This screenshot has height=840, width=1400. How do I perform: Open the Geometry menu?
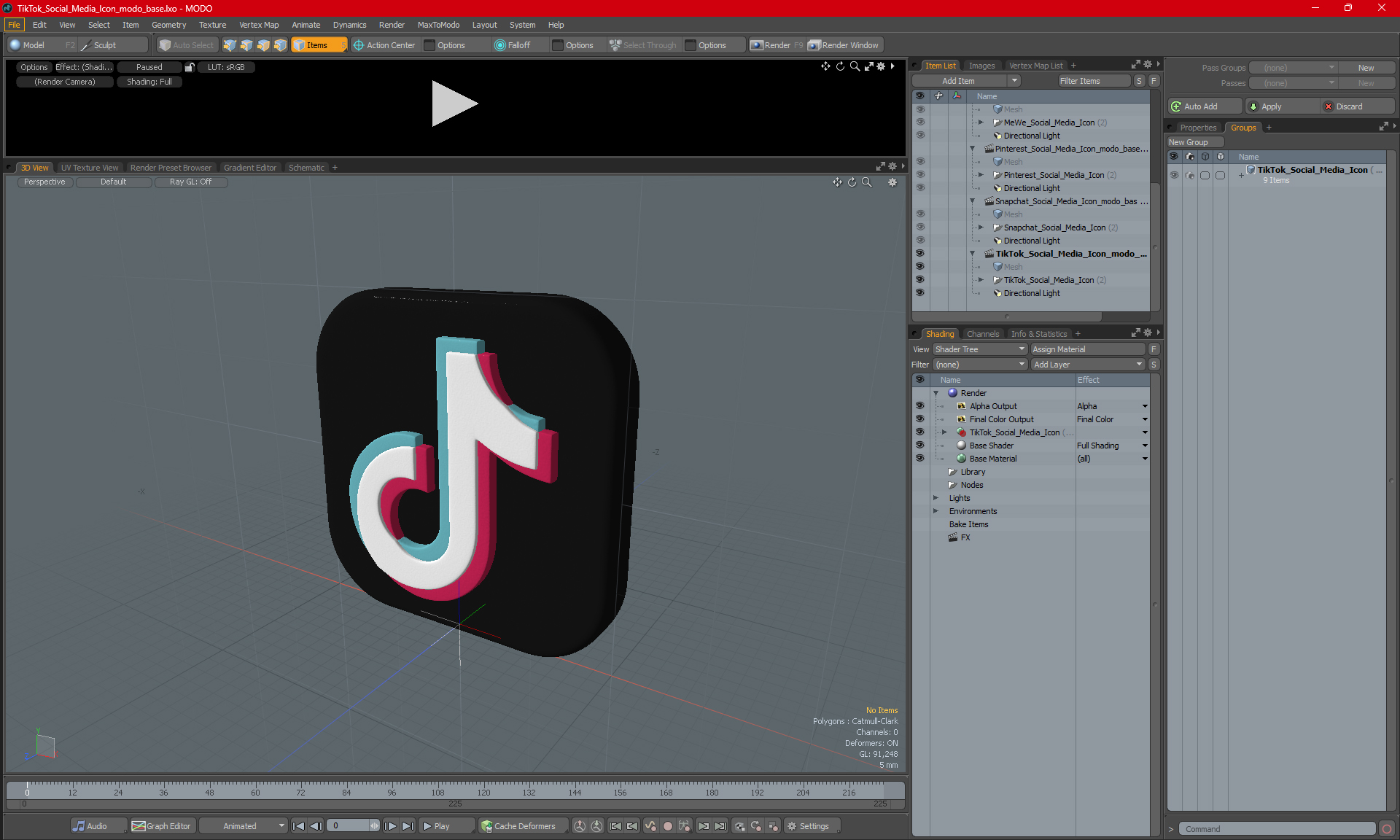pos(168,25)
